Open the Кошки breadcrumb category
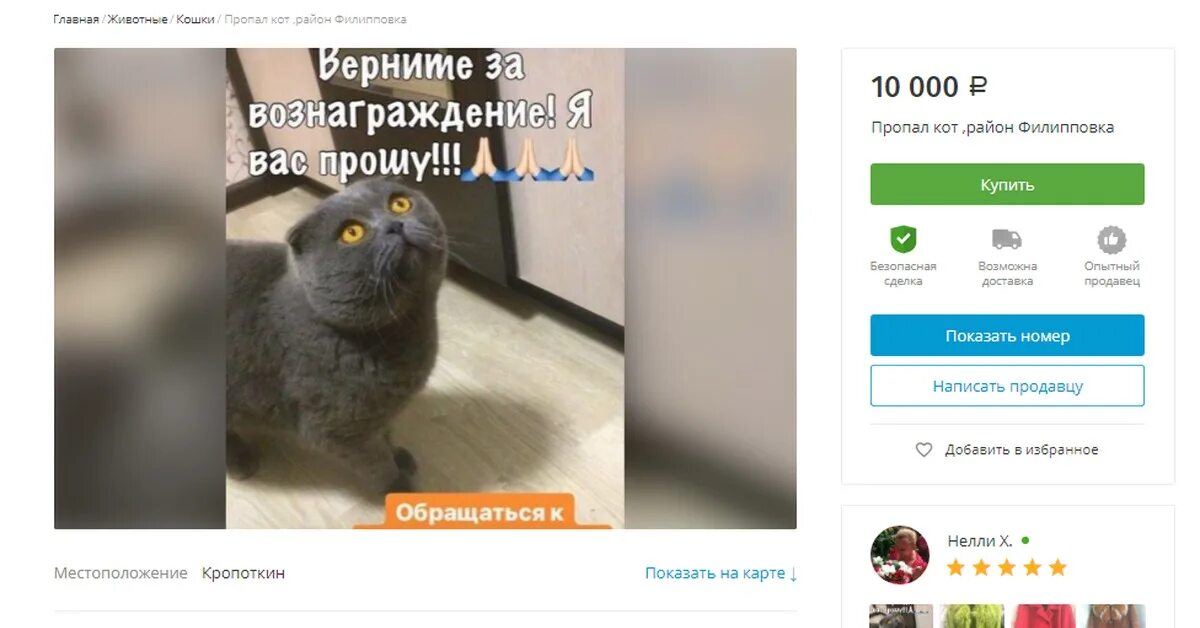 click(196, 19)
